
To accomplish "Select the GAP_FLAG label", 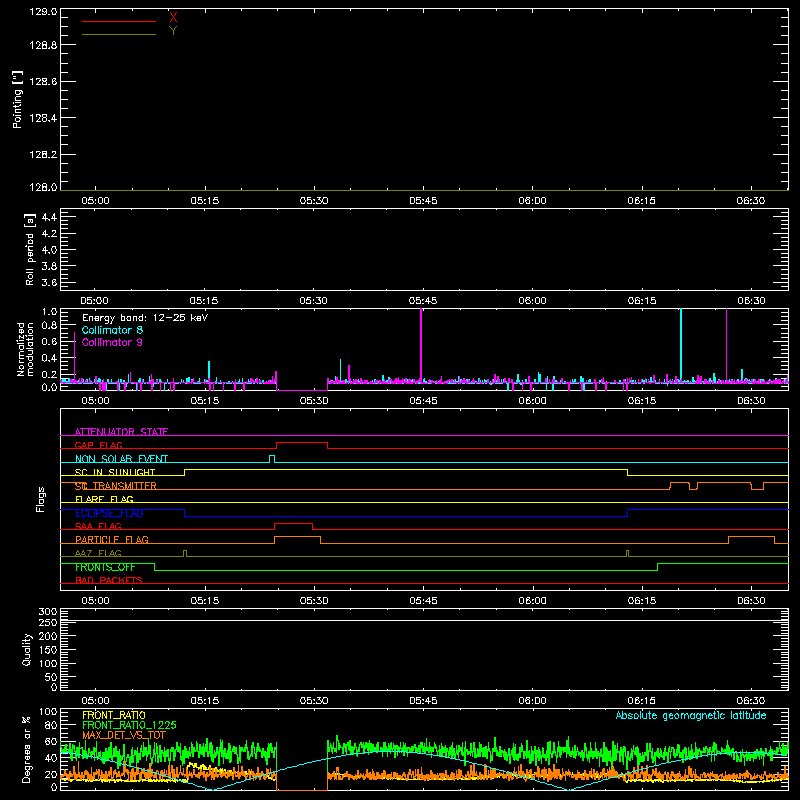I will (99, 445).
